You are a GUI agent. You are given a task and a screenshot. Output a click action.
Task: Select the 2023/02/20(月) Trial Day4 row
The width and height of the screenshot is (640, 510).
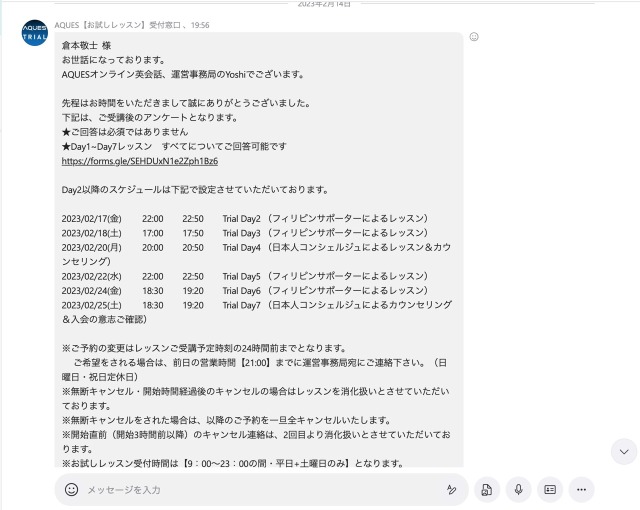256,254
